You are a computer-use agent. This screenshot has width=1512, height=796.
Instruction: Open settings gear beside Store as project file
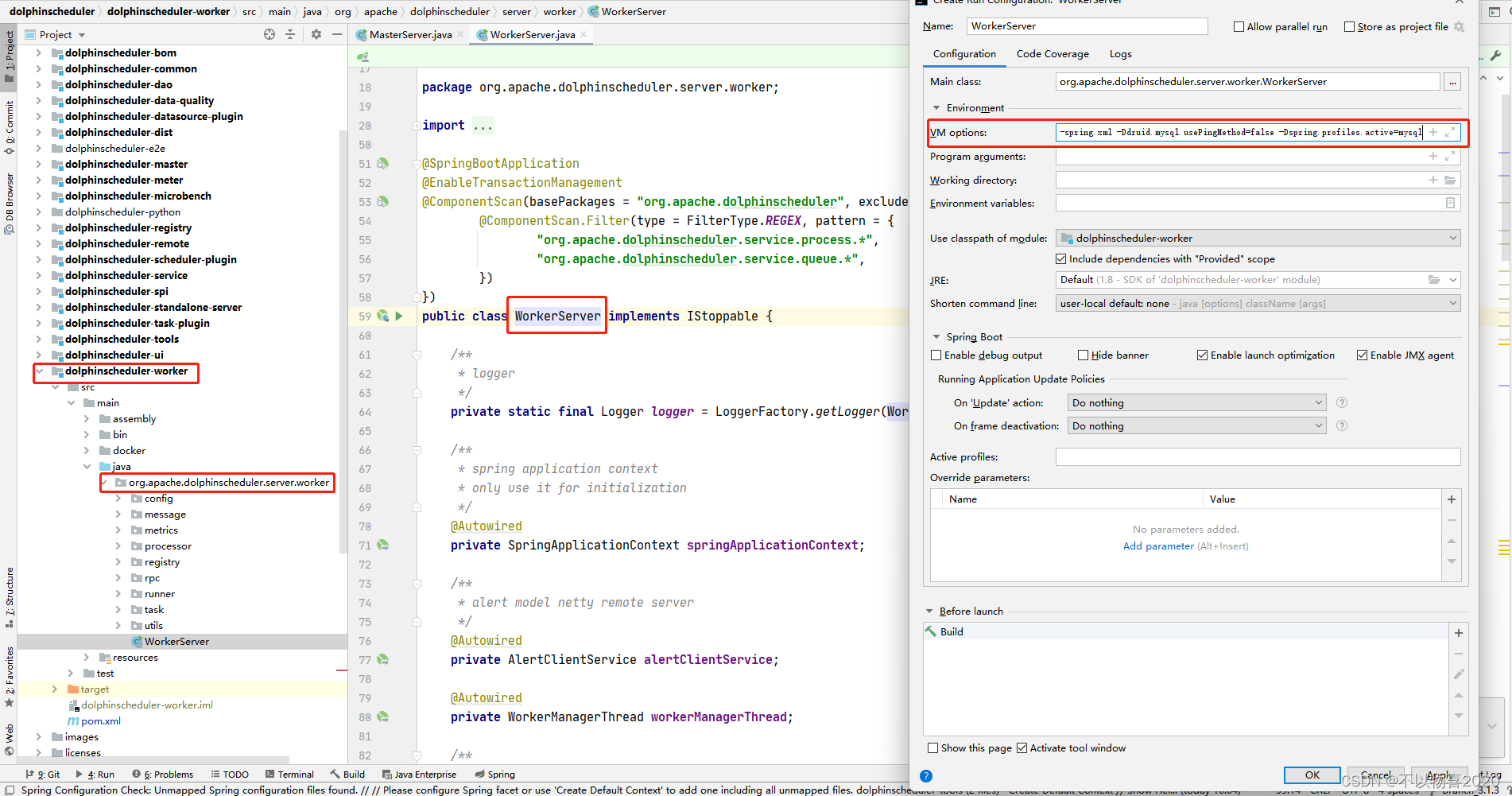point(1459,26)
